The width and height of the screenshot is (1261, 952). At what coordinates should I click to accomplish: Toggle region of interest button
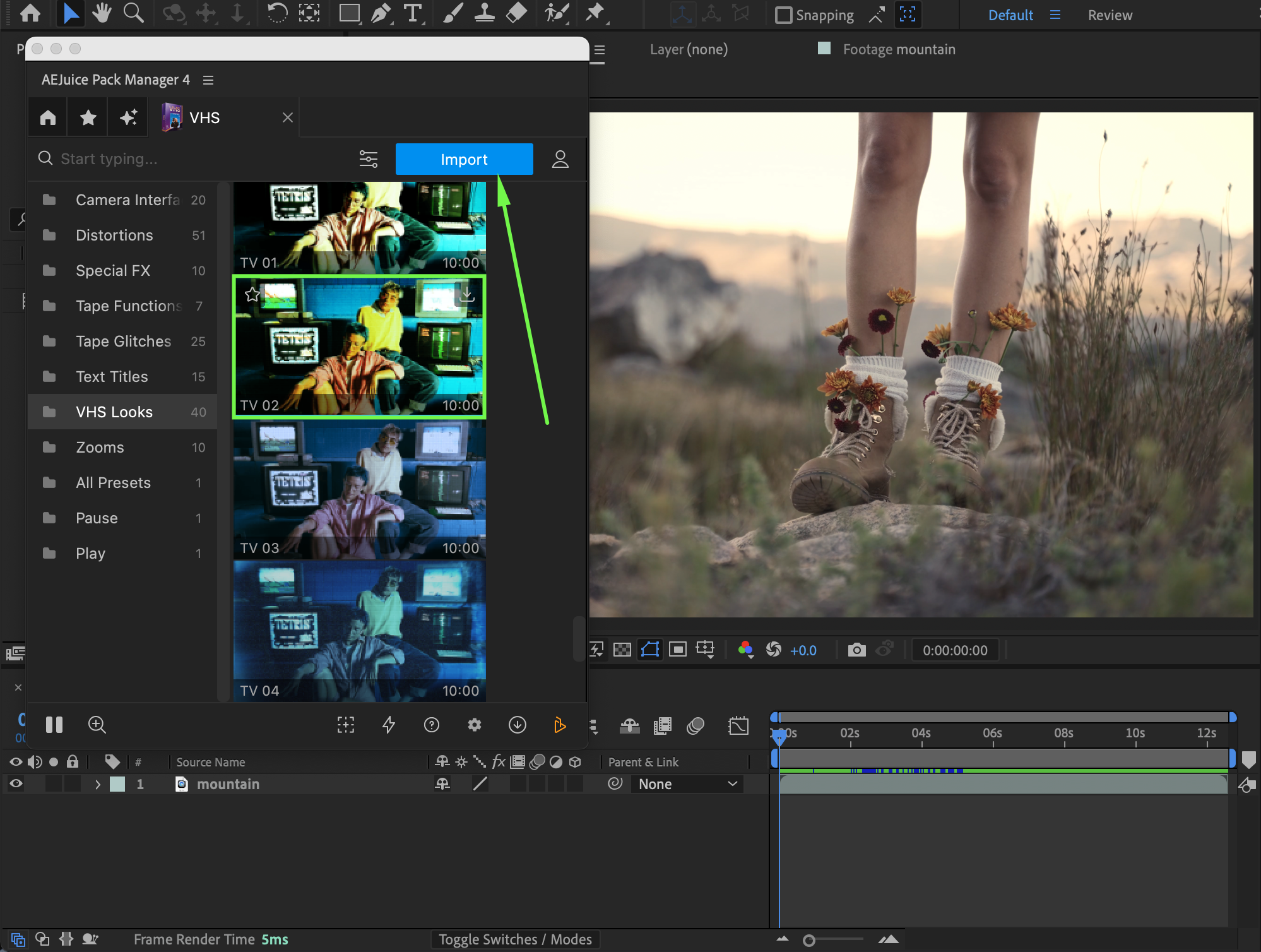coord(678,650)
